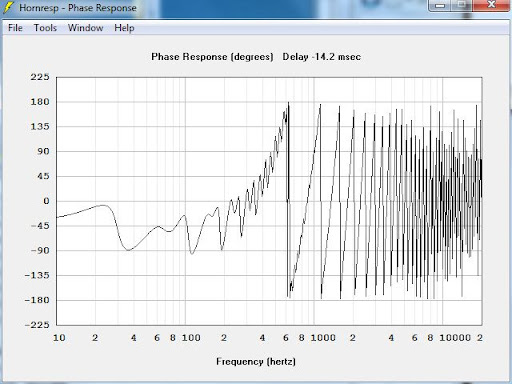This screenshot has height=384, width=512.
Task: Open the Tools menu
Action: tap(45, 28)
